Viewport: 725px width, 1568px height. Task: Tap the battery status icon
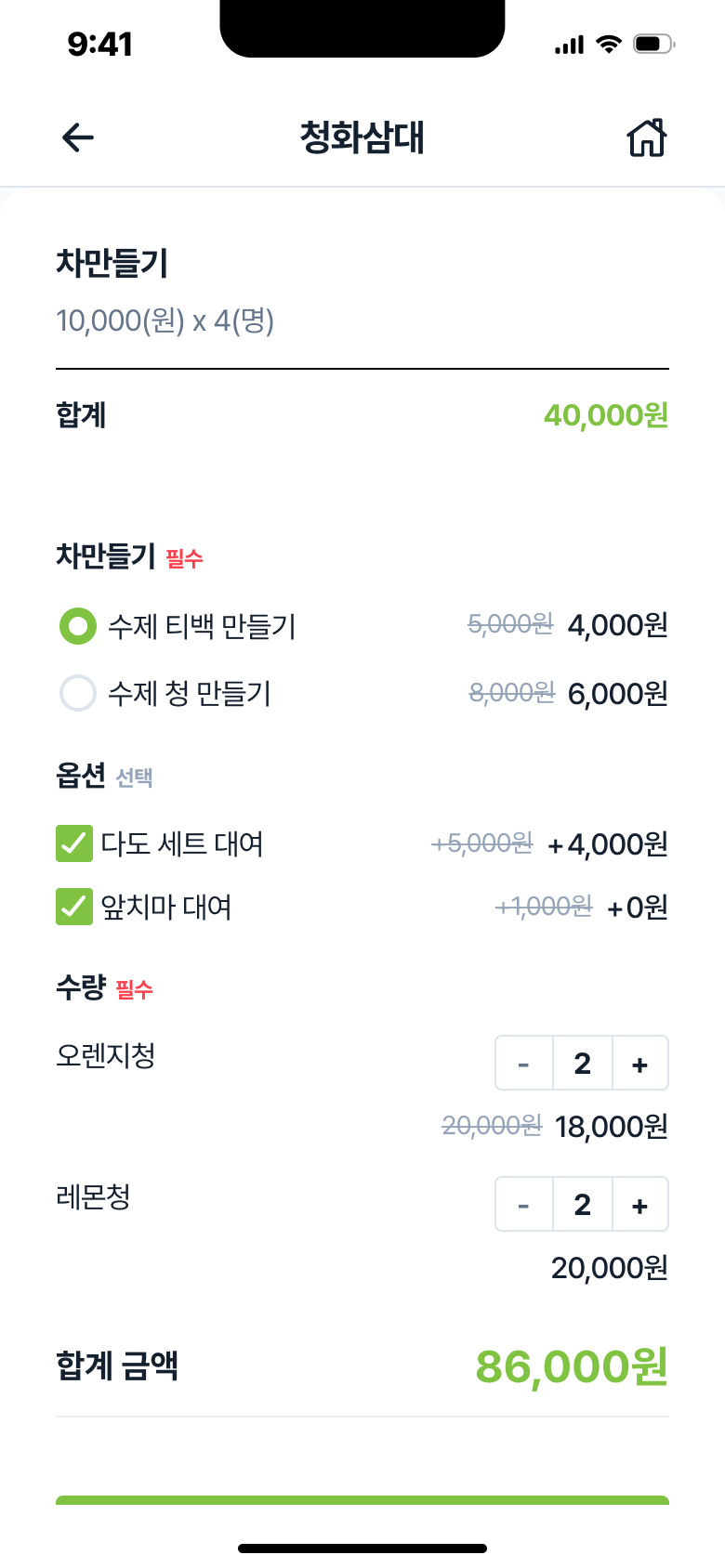point(653,44)
